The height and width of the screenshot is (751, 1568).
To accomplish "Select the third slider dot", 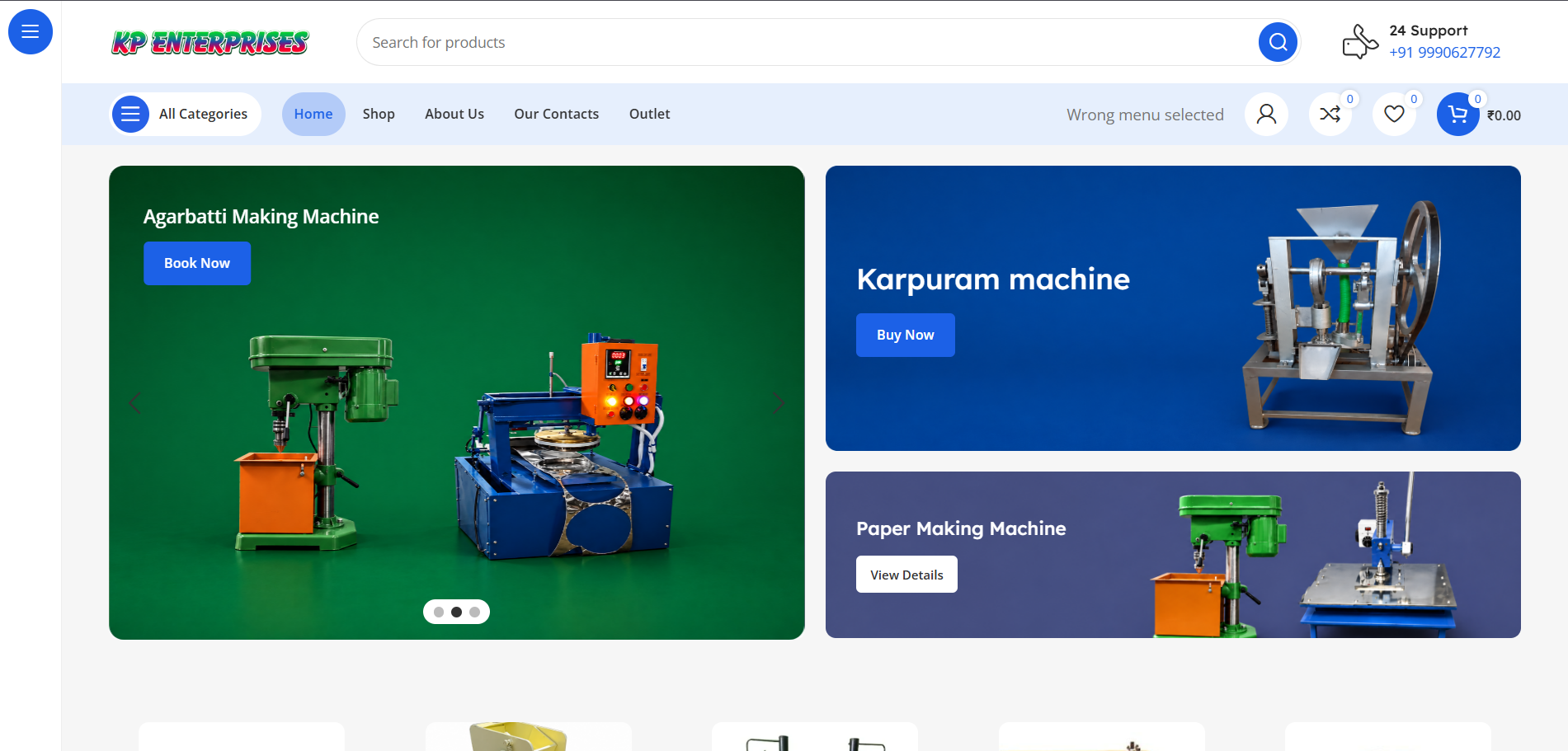I will (474, 612).
